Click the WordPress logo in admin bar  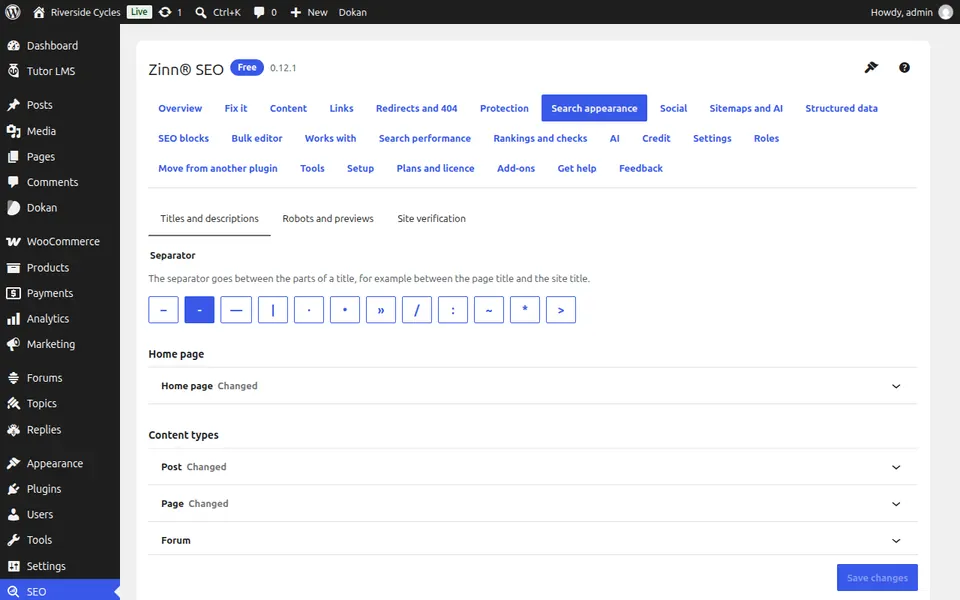(x=12, y=12)
